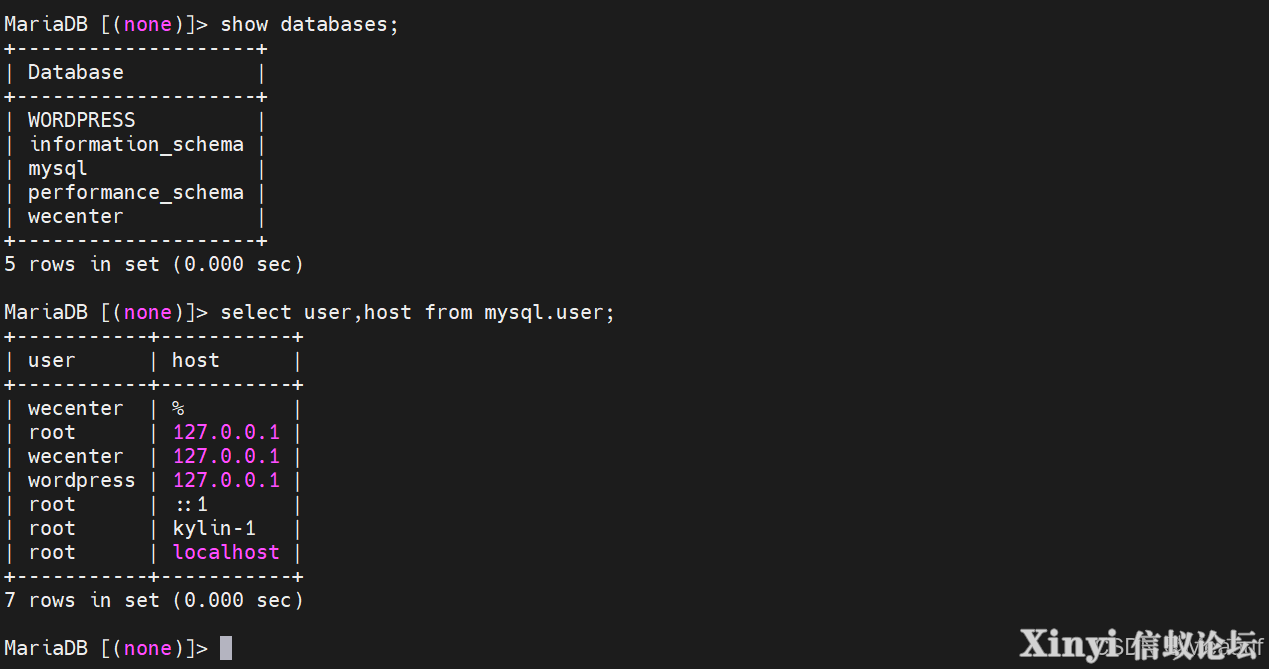The image size is (1269, 669).
Task: Click the 'show databases;' command text
Action: coord(309,25)
